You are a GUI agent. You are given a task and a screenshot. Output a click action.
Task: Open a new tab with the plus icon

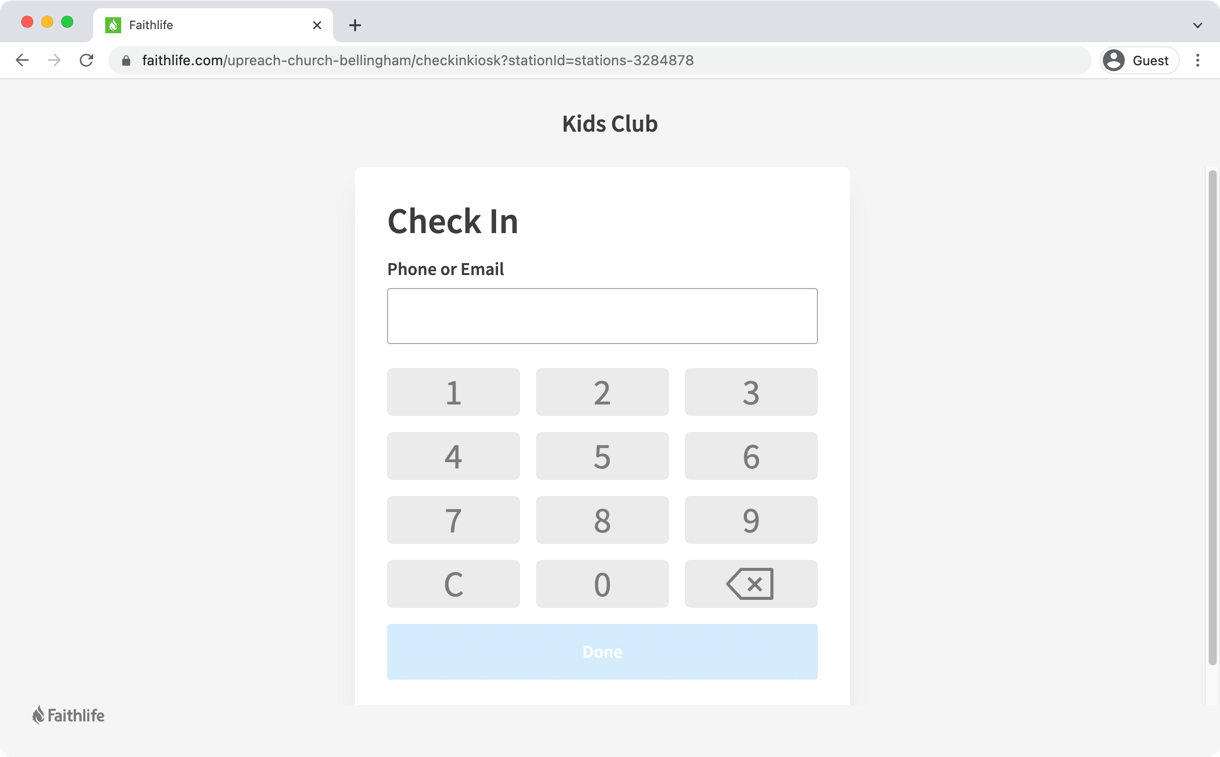[x=355, y=25]
